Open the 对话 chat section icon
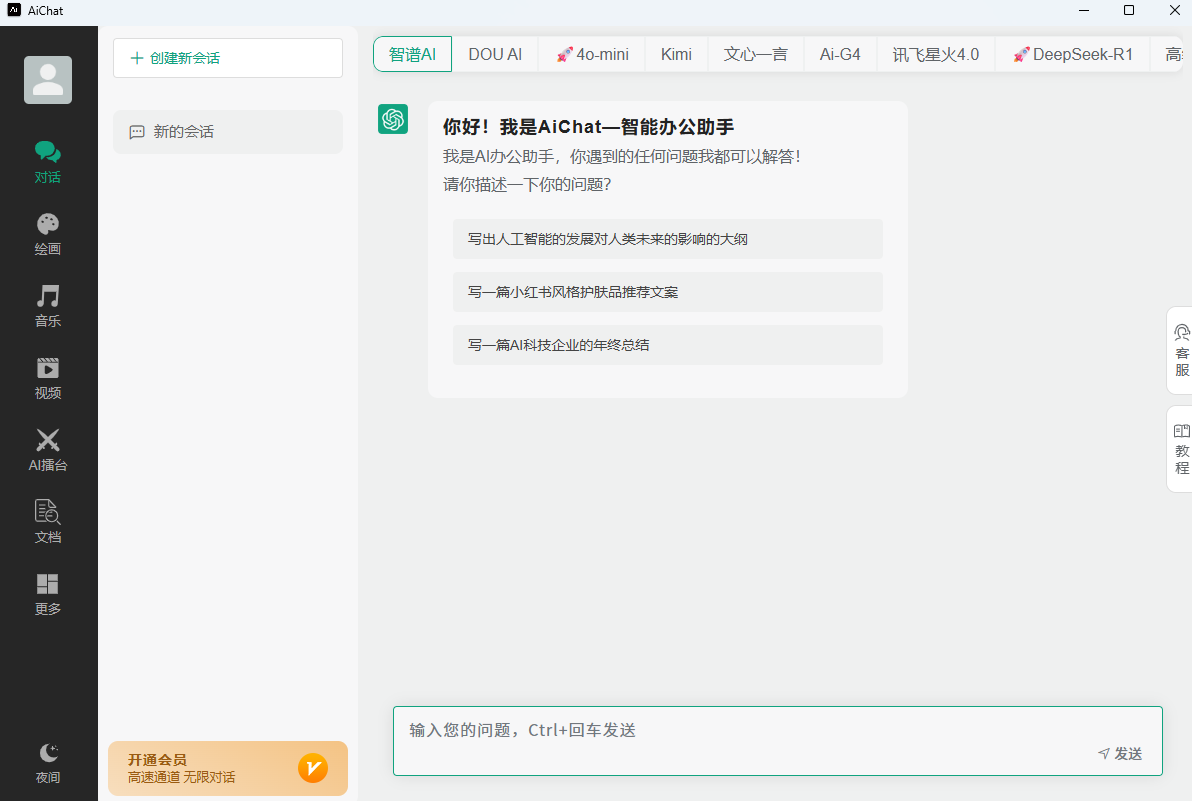Image resolution: width=1192 pixels, height=801 pixels. pyautogui.click(x=48, y=153)
